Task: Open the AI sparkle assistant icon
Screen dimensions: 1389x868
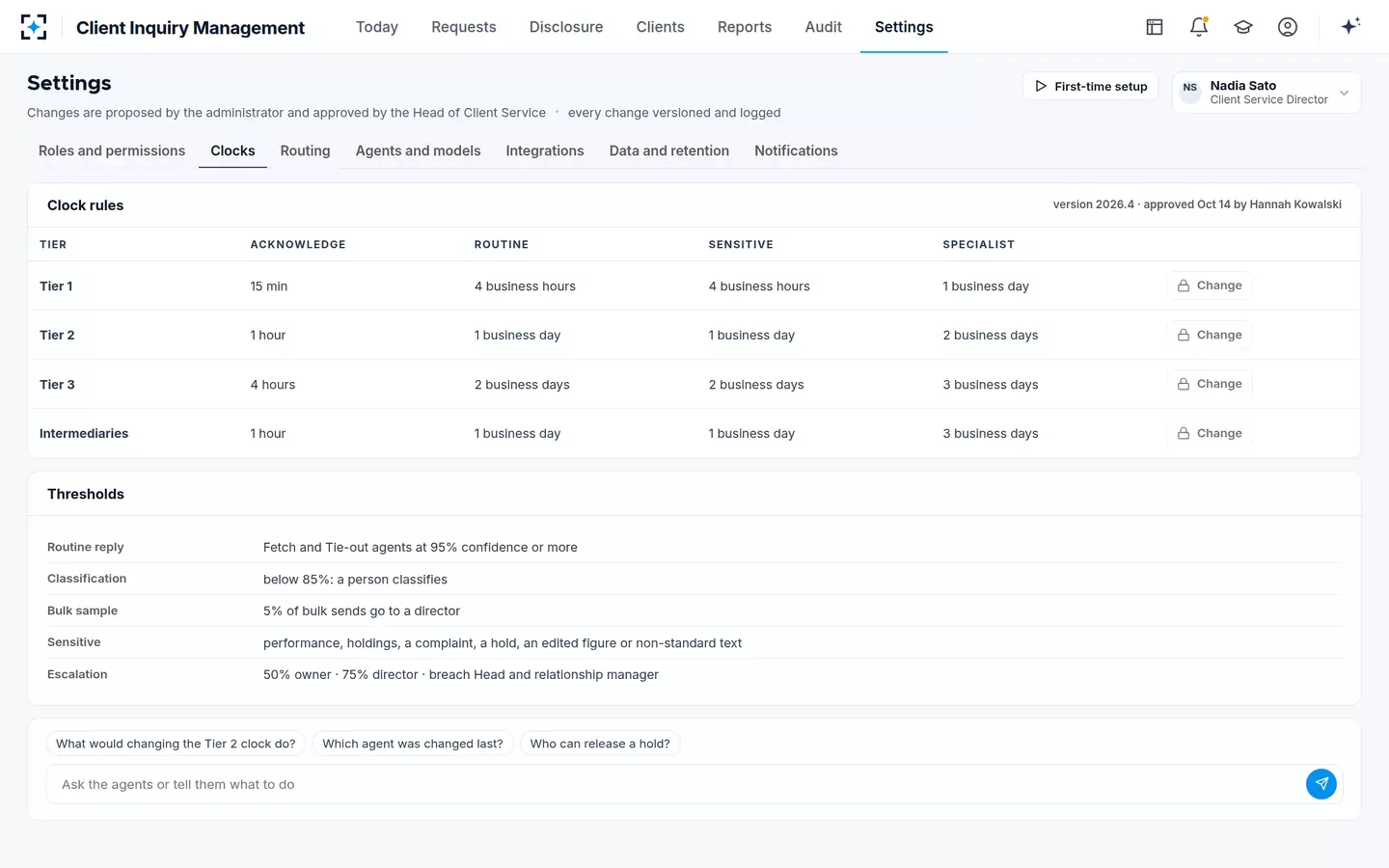Action: 1350,26
